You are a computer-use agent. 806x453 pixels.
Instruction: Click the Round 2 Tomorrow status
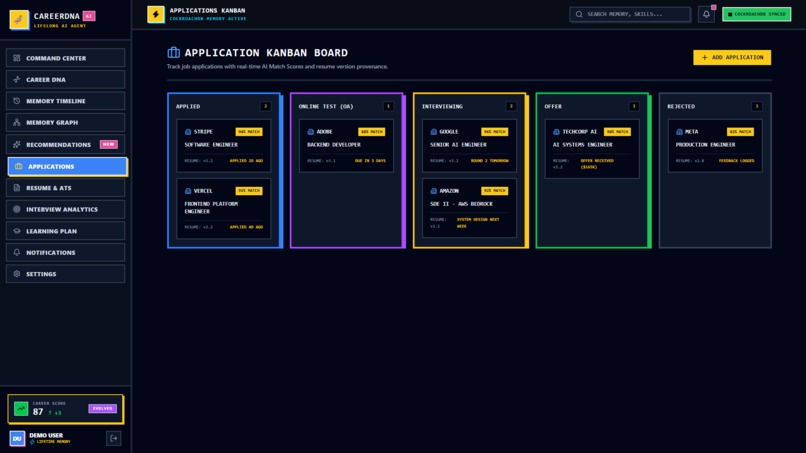click(x=490, y=160)
